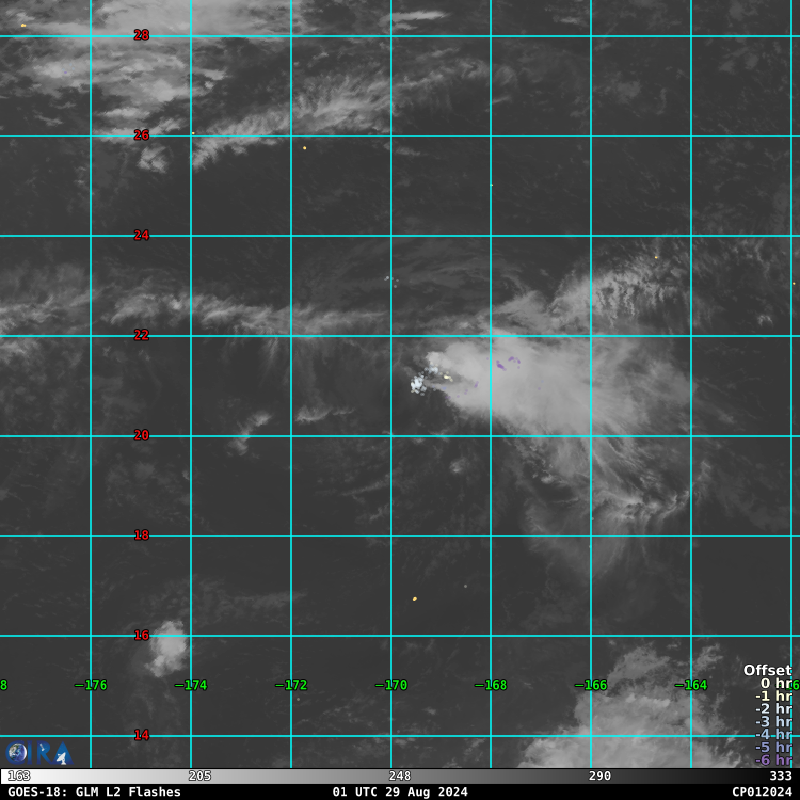
Task: Click the colorbar value 205
Action: 199,777
